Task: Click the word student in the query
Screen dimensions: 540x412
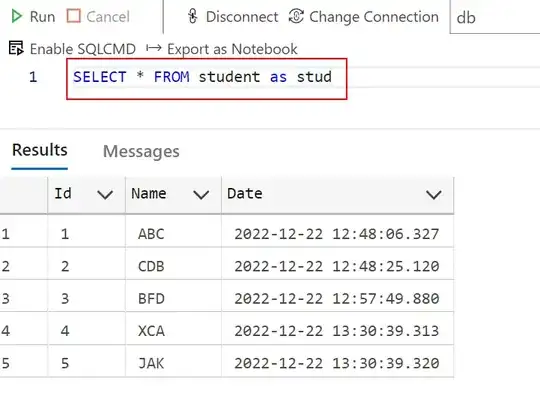Action: [229, 76]
